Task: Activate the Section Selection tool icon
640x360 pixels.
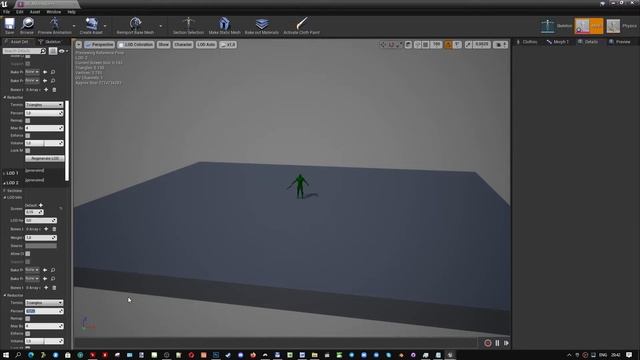Action: click(188, 24)
